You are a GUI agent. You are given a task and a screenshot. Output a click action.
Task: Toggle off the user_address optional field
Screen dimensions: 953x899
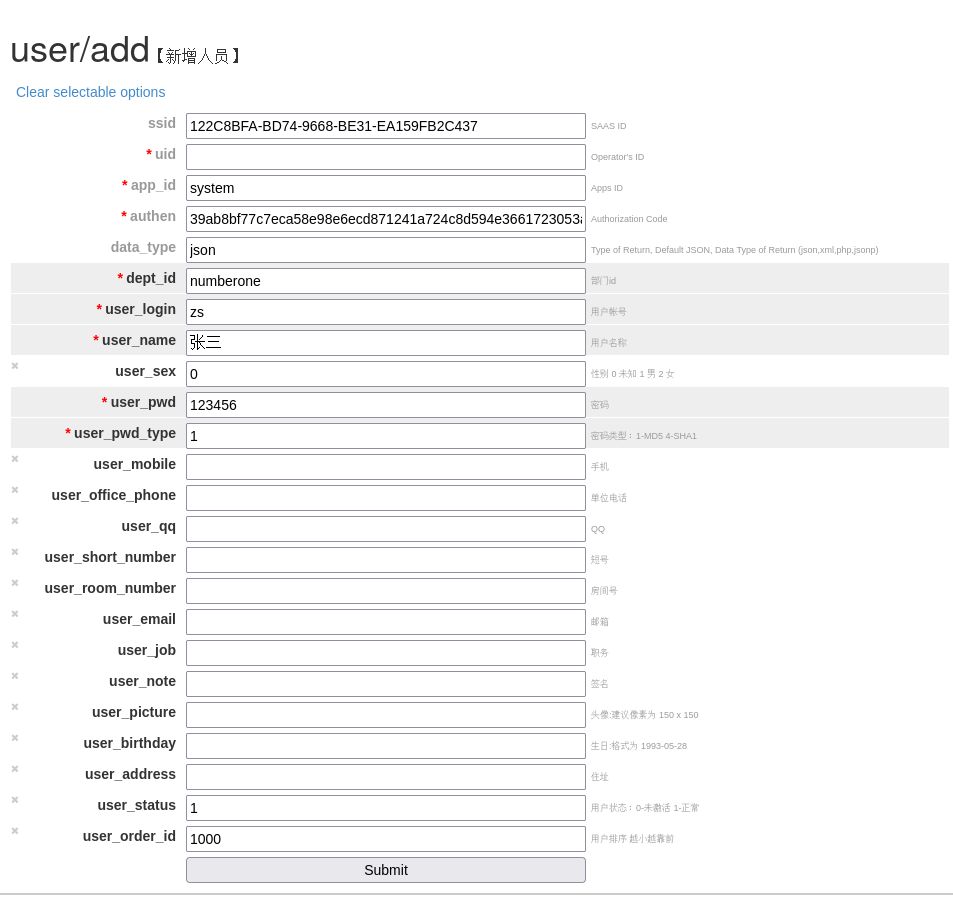(x=14, y=768)
